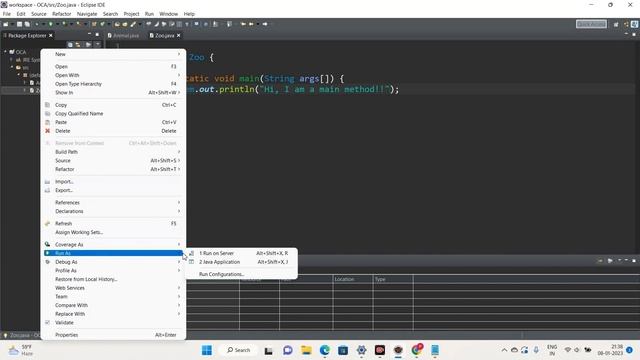This screenshot has width=640, height=360.
Task: Click the Open Type toolbar icon
Action: [x=117, y=24]
